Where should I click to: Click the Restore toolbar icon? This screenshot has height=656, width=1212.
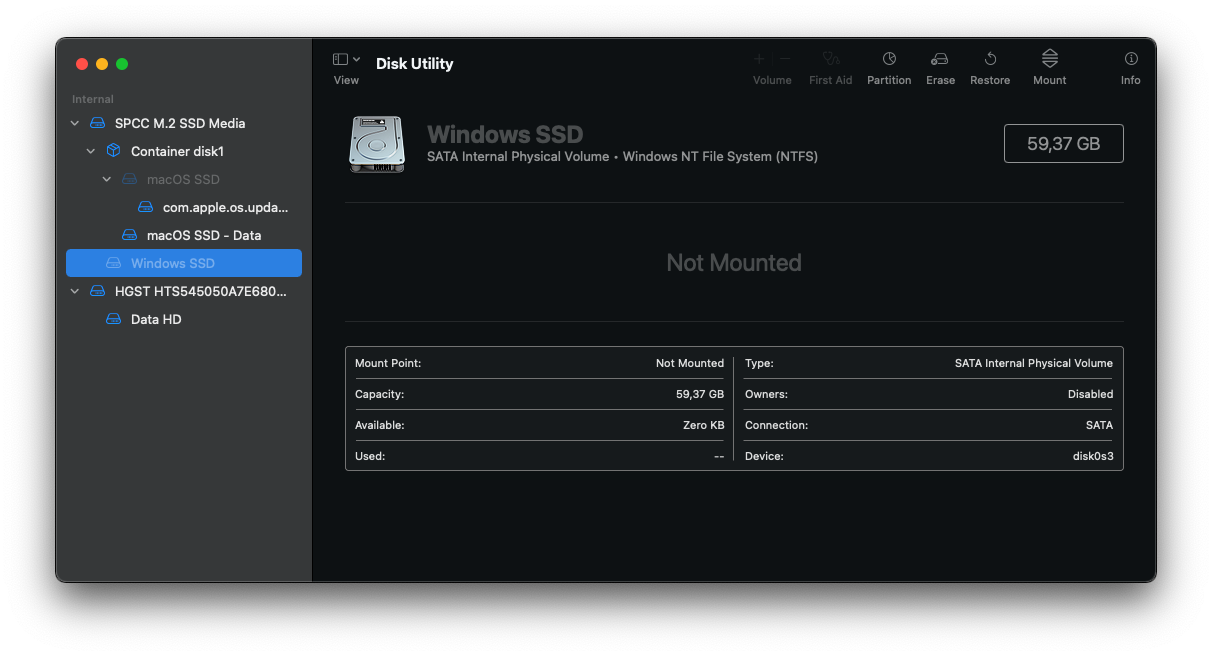coord(990,59)
